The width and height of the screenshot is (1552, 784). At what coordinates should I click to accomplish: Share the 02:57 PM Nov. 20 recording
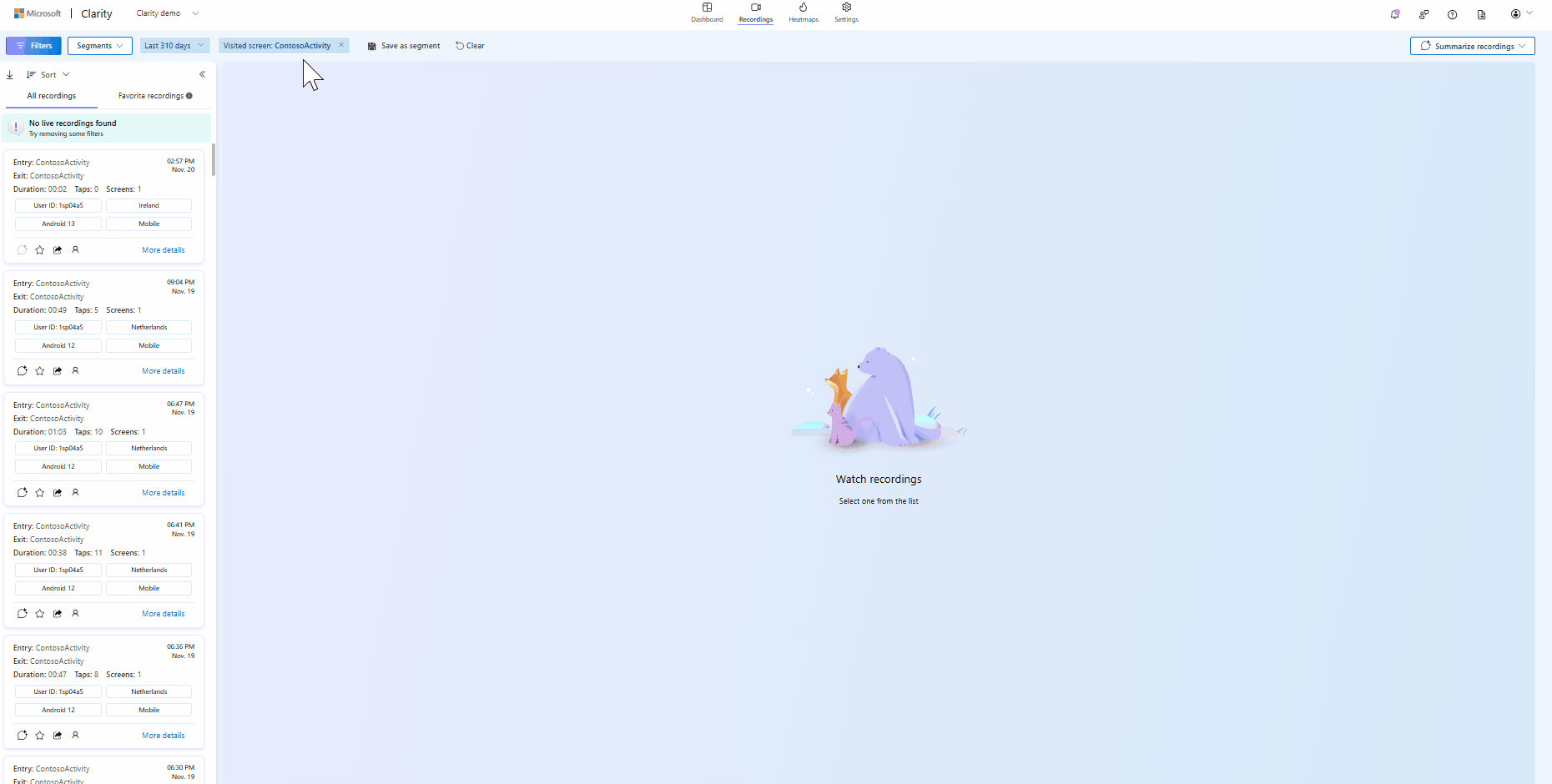(x=58, y=249)
